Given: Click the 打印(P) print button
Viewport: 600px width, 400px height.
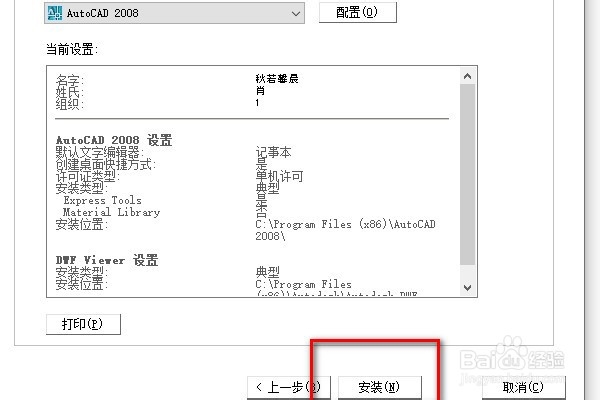Looking at the screenshot, I should [x=83, y=324].
